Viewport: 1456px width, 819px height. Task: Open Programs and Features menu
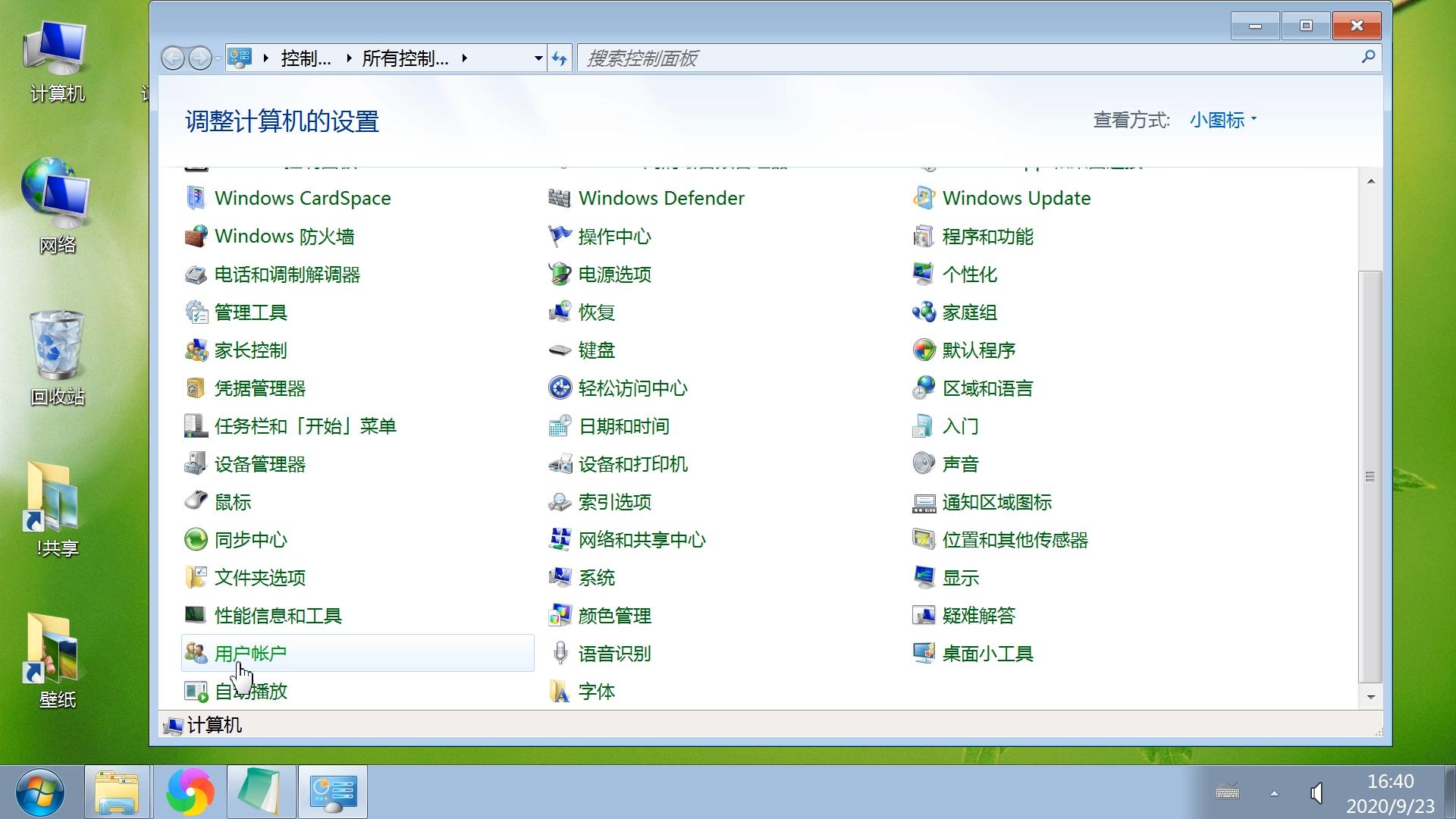click(x=989, y=236)
